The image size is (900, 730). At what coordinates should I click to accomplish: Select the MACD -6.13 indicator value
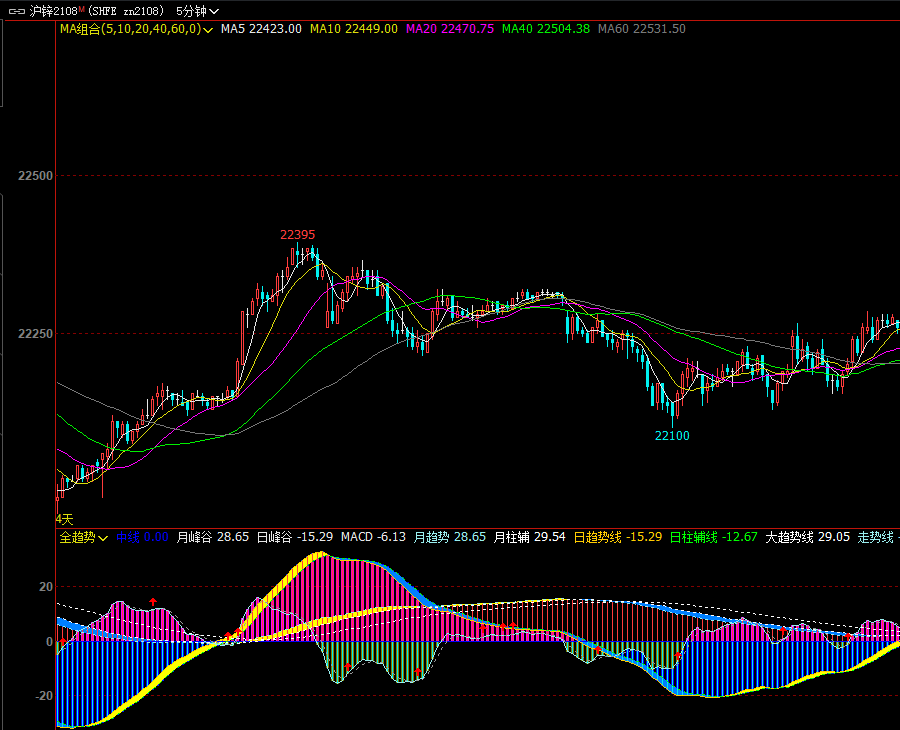373,537
